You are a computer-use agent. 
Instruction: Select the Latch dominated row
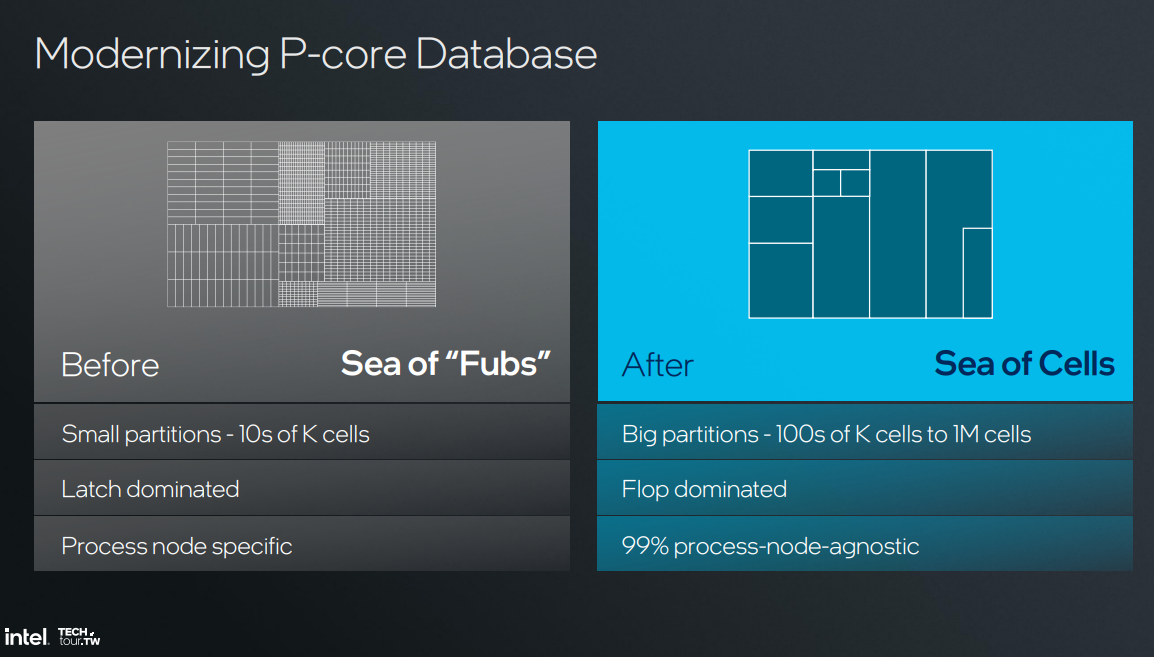(x=301, y=489)
